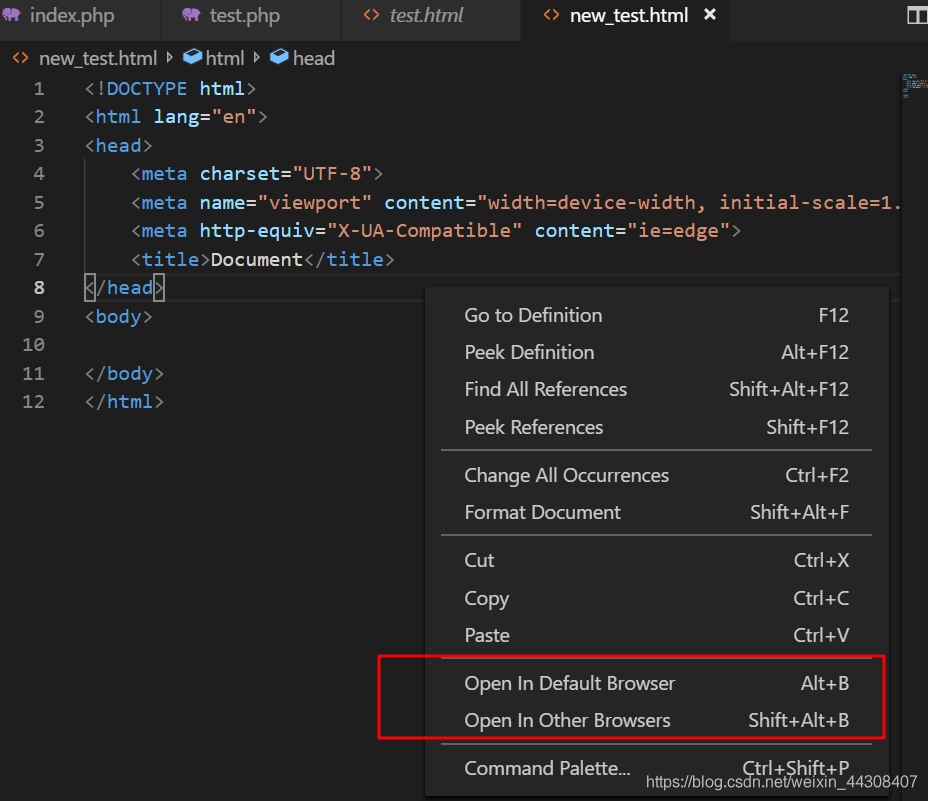
Task: Click "UTF-8" charset value
Action: click(x=332, y=173)
